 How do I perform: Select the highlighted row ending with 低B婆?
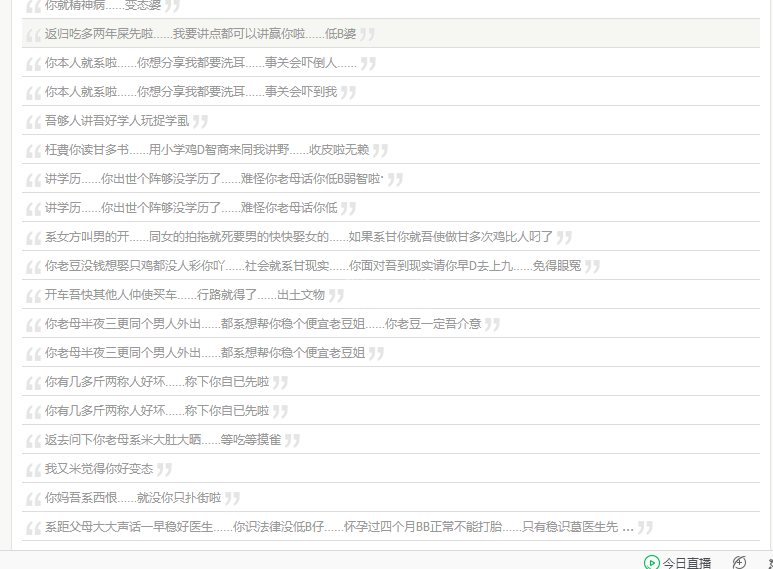tap(391, 34)
